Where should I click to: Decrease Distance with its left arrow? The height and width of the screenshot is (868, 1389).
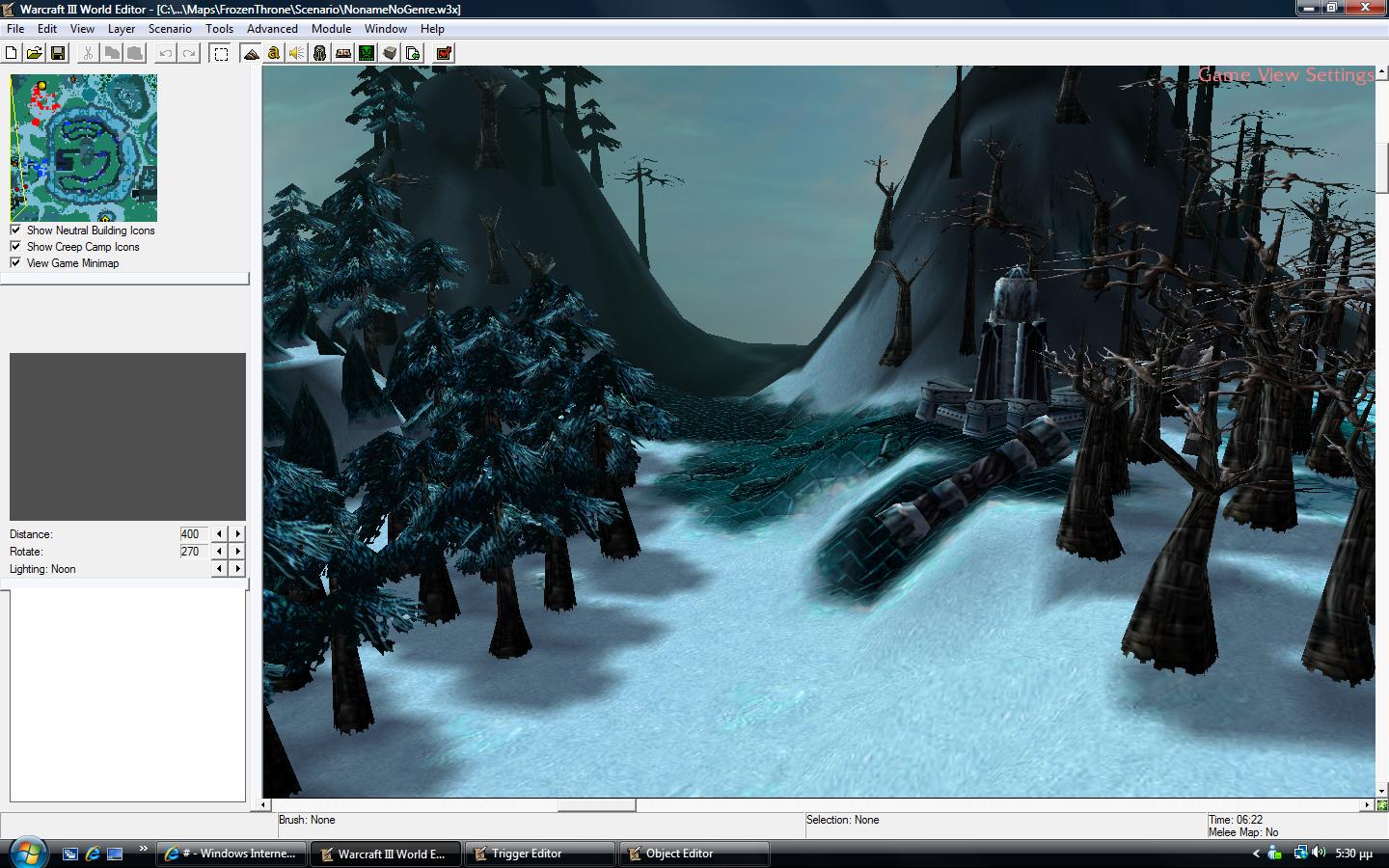click(x=219, y=533)
